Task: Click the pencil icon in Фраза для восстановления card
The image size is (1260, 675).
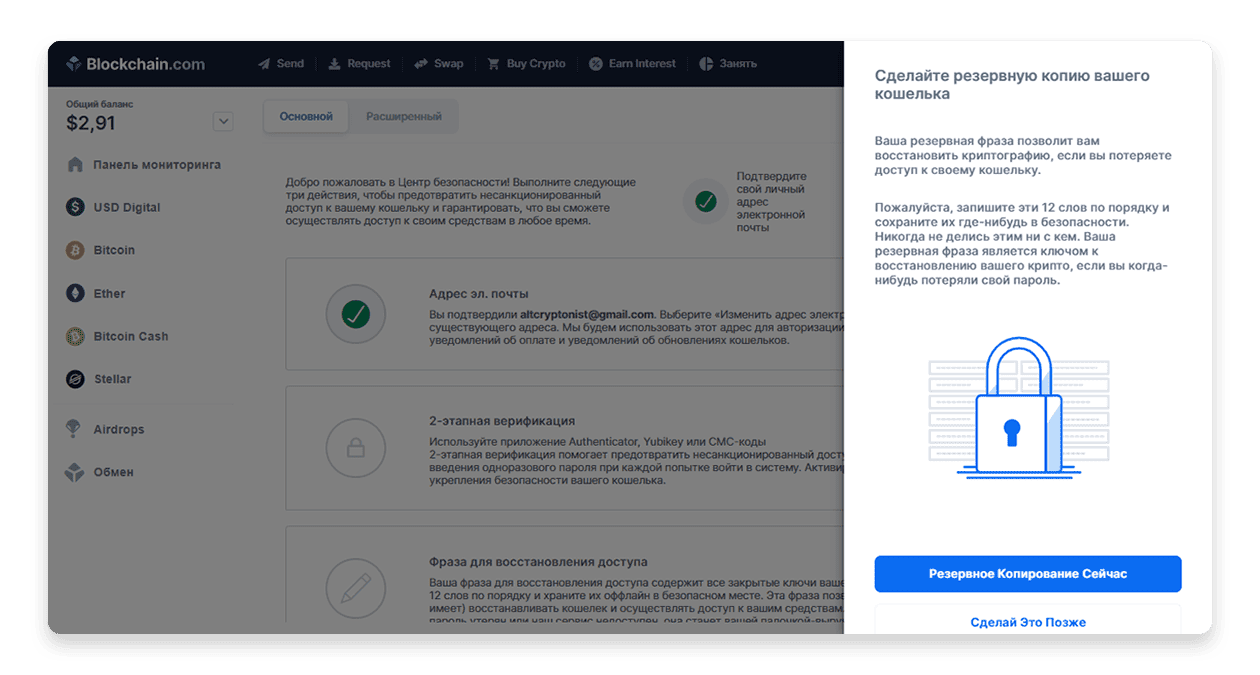Action: [x=355, y=589]
